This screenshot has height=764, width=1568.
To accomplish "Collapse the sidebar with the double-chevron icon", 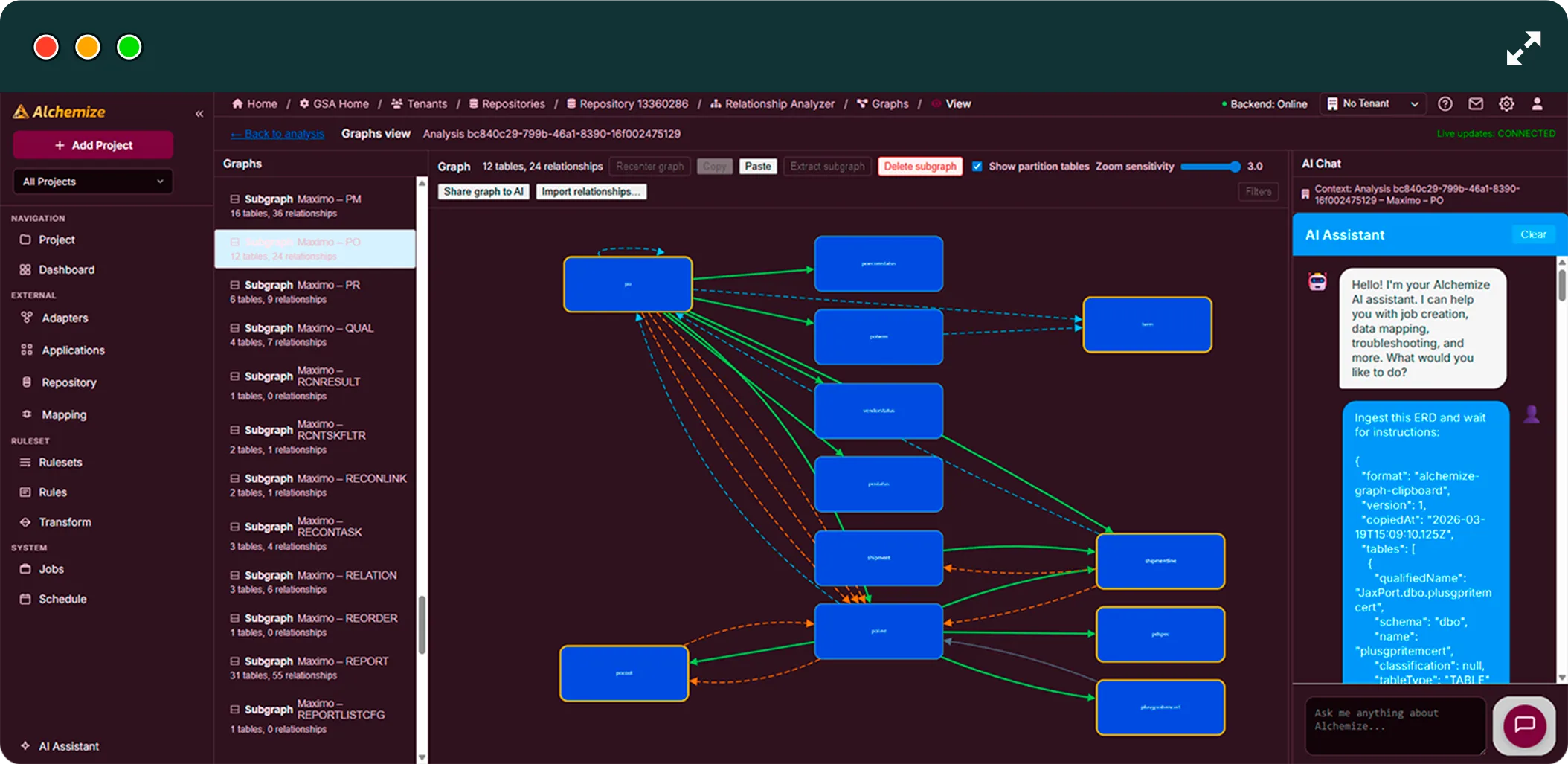I will 199,114.
